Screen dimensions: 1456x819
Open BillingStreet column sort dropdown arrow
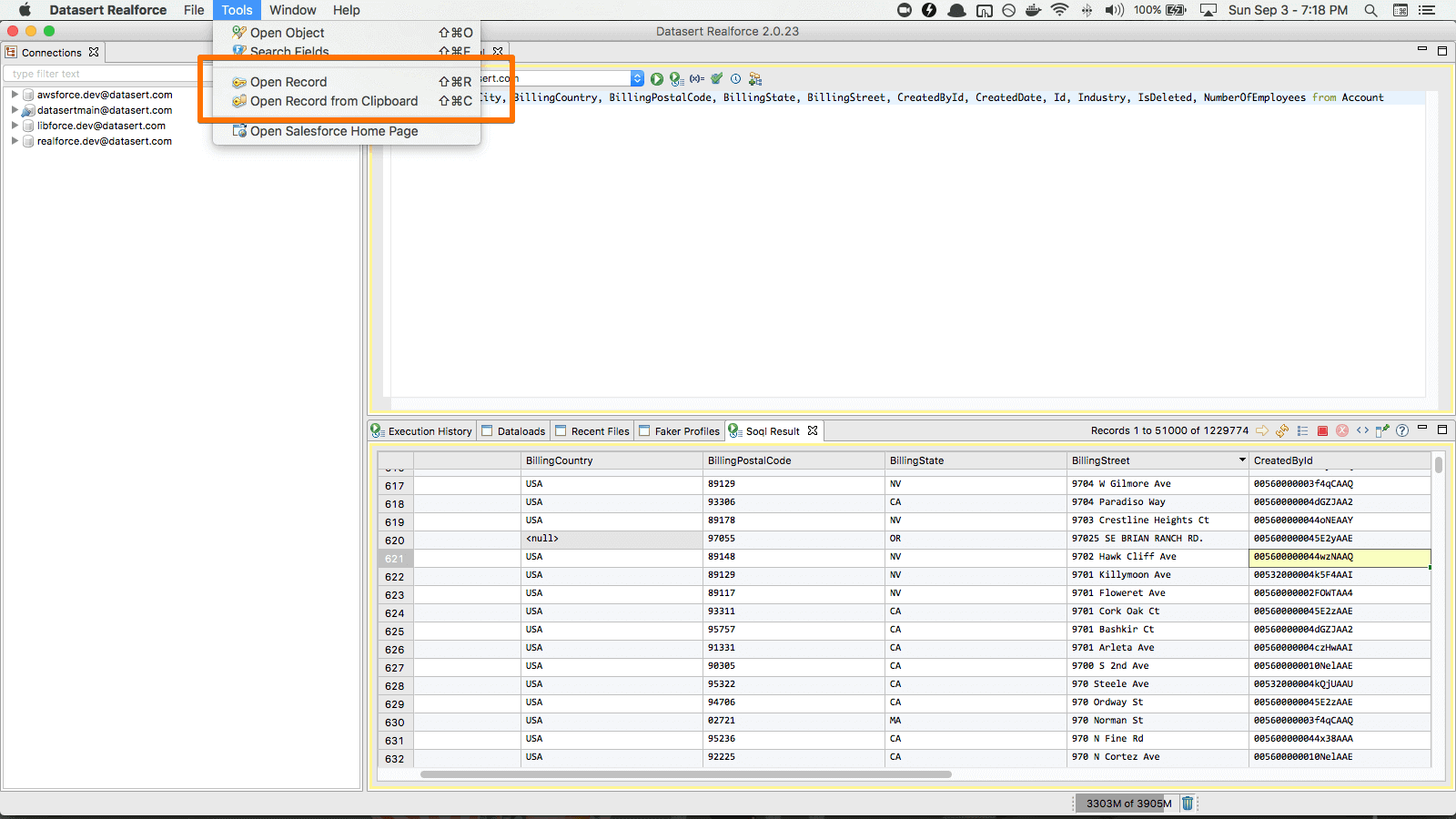[x=1242, y=460]
